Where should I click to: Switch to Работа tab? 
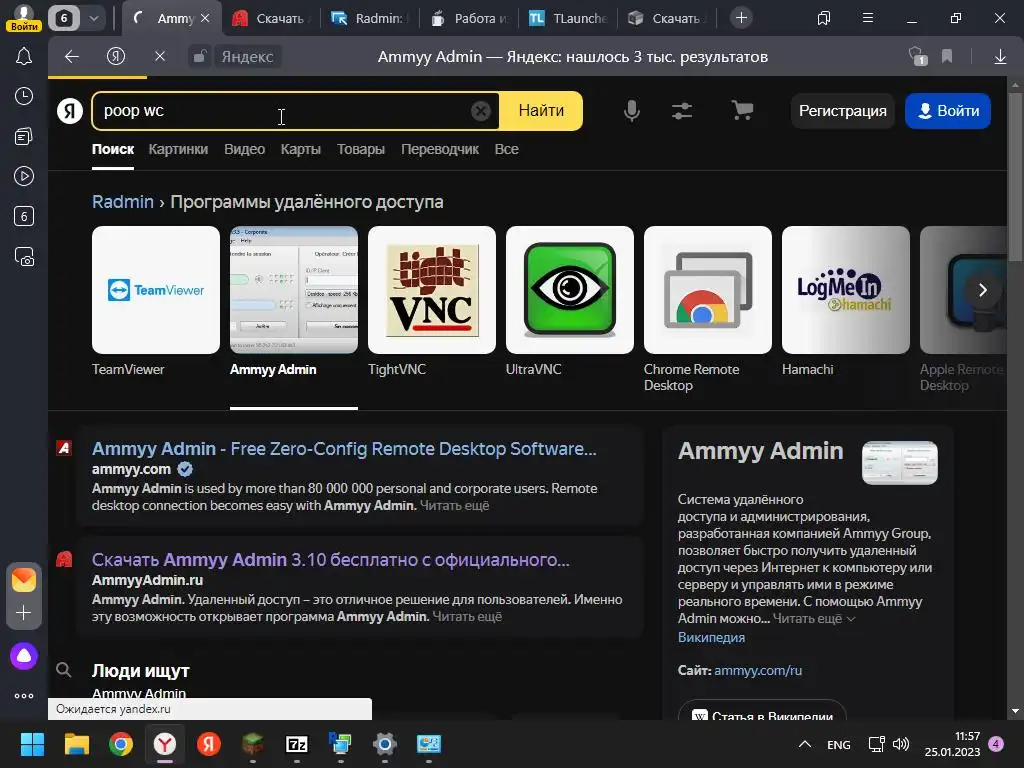(x=468, y=18)
